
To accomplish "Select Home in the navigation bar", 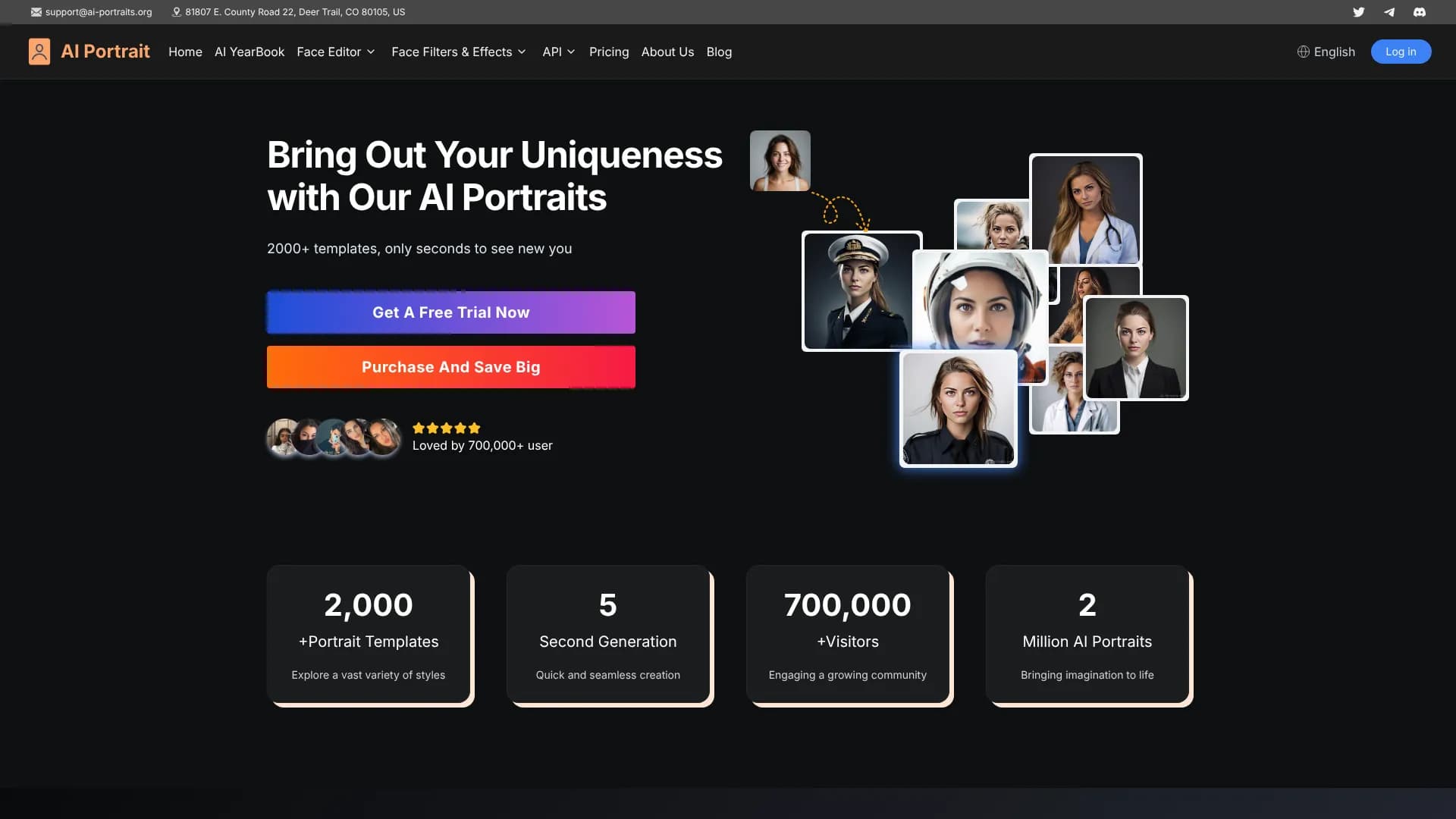I will click(185, 52).
